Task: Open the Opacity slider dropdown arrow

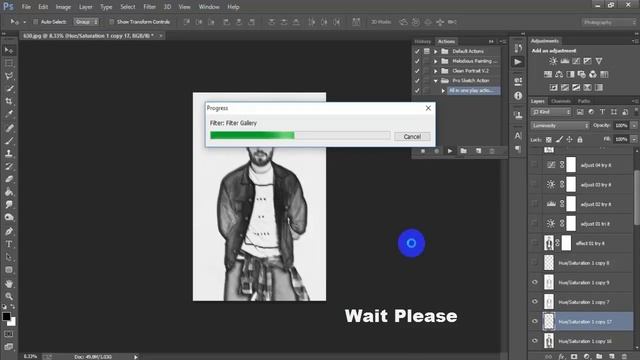Action: tap(634, 126)
